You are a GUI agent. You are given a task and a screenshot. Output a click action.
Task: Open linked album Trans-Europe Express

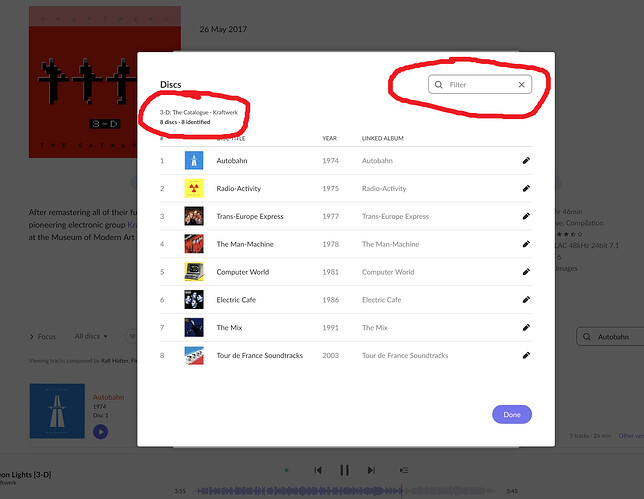pos(395,216)
